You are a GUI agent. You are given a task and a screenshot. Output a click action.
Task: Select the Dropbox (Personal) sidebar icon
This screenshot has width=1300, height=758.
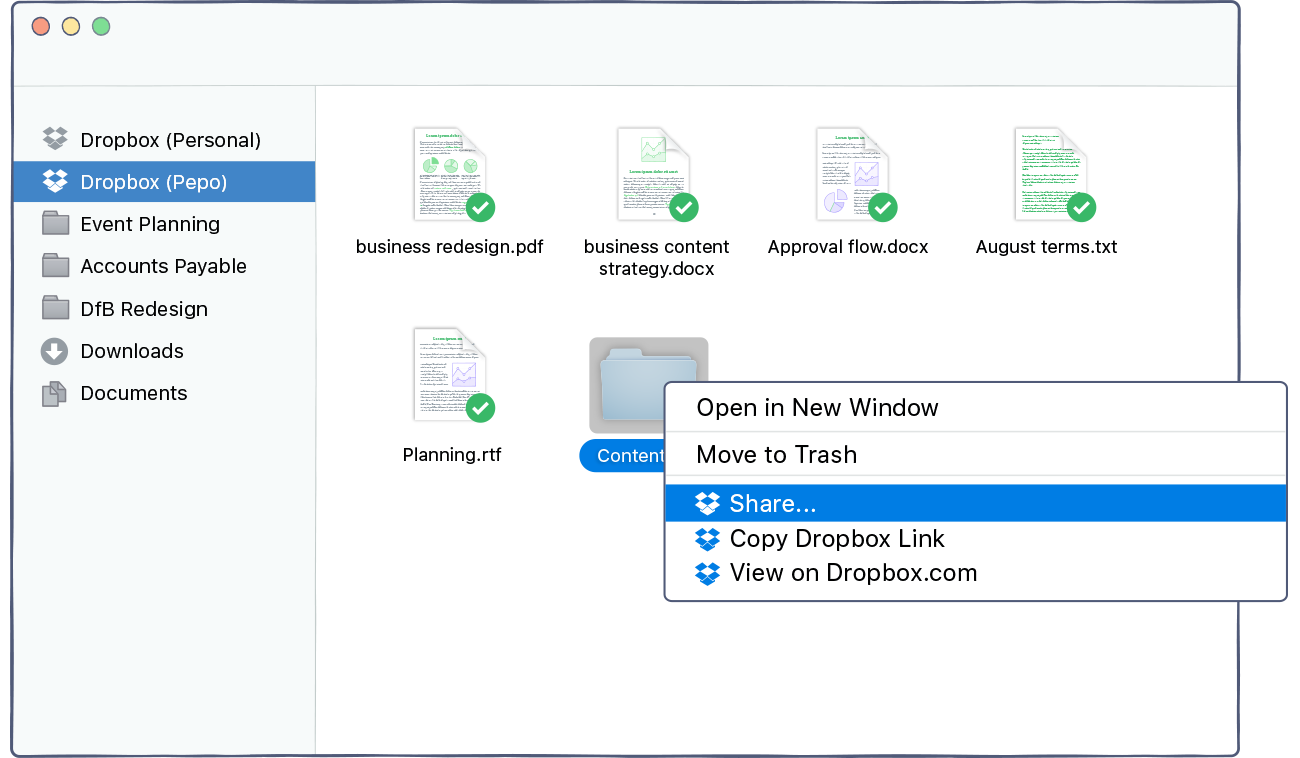(x=54, y=139)
